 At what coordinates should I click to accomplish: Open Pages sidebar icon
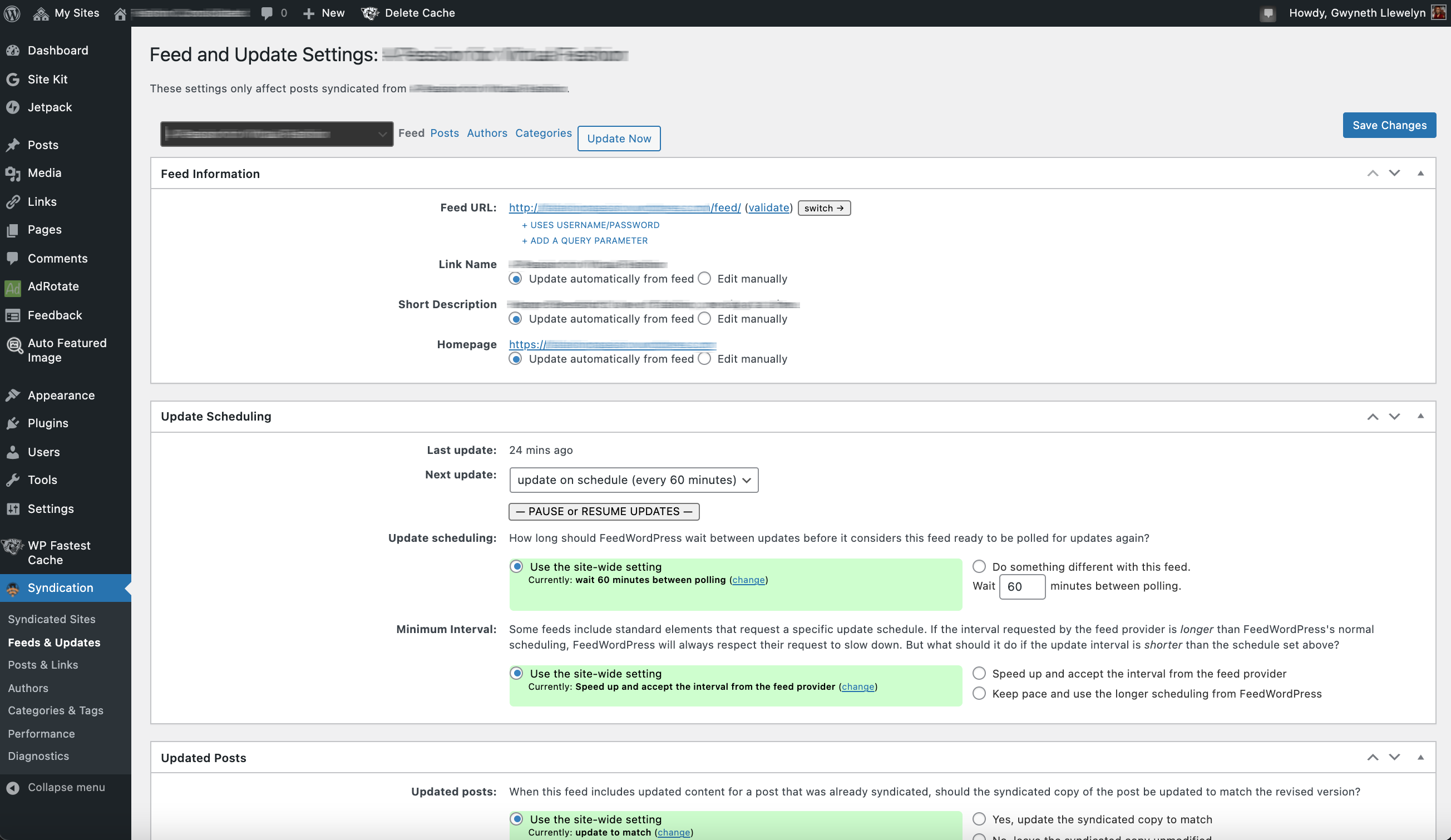13,230
